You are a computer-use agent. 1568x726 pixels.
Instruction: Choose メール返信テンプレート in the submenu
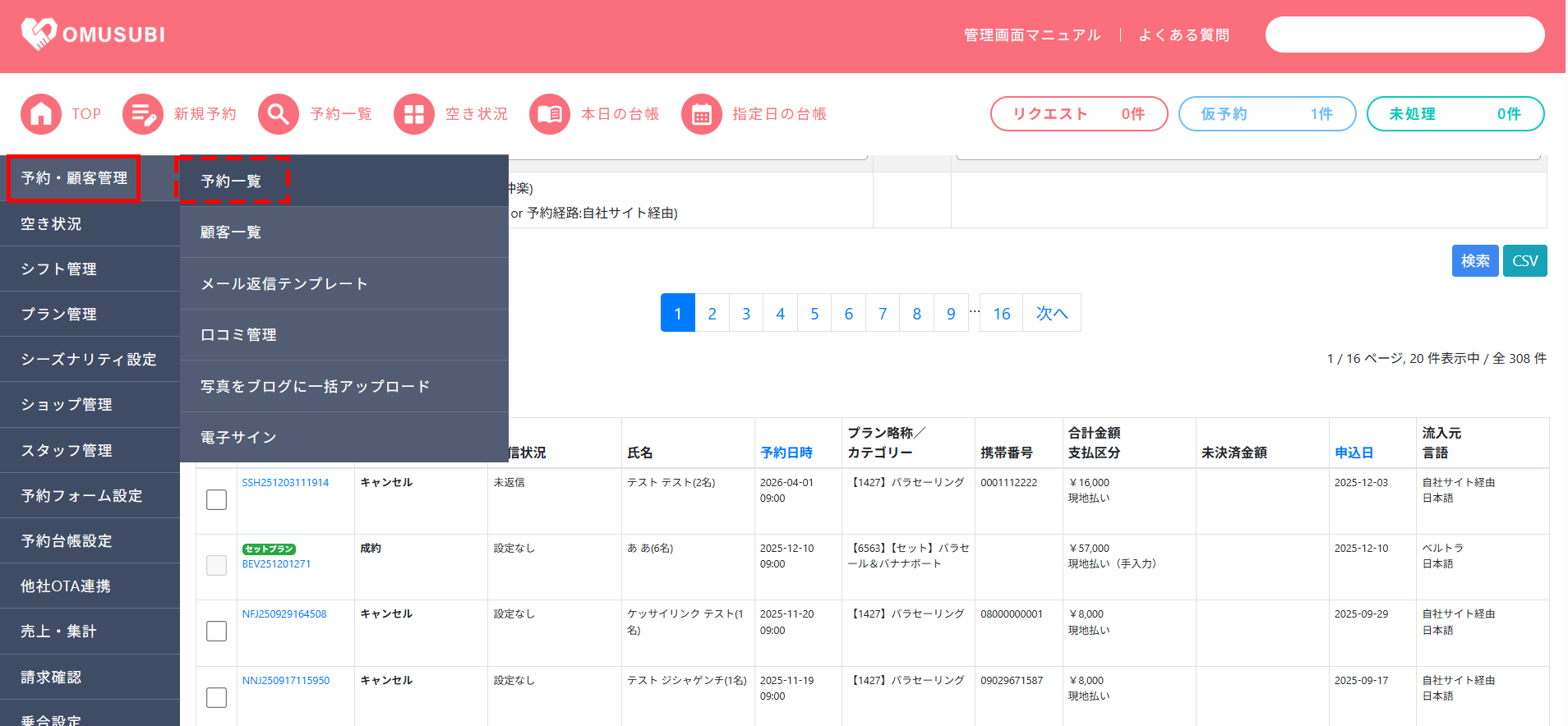(284, 284)
